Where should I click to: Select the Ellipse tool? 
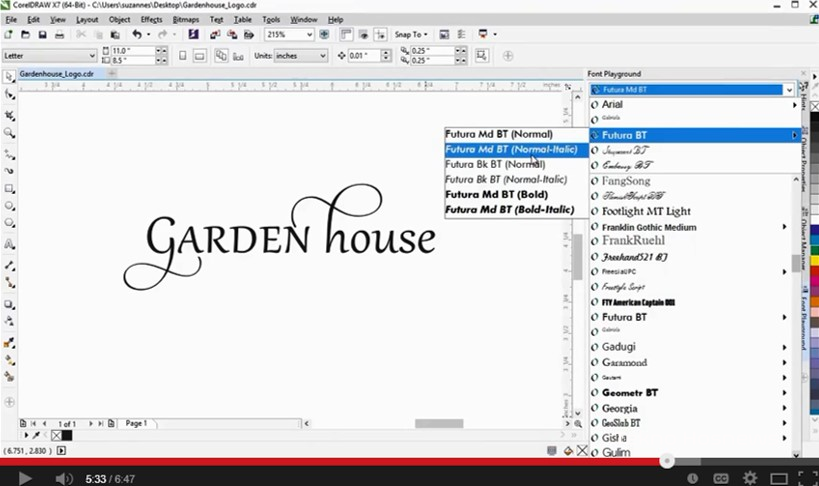(9, 205)
